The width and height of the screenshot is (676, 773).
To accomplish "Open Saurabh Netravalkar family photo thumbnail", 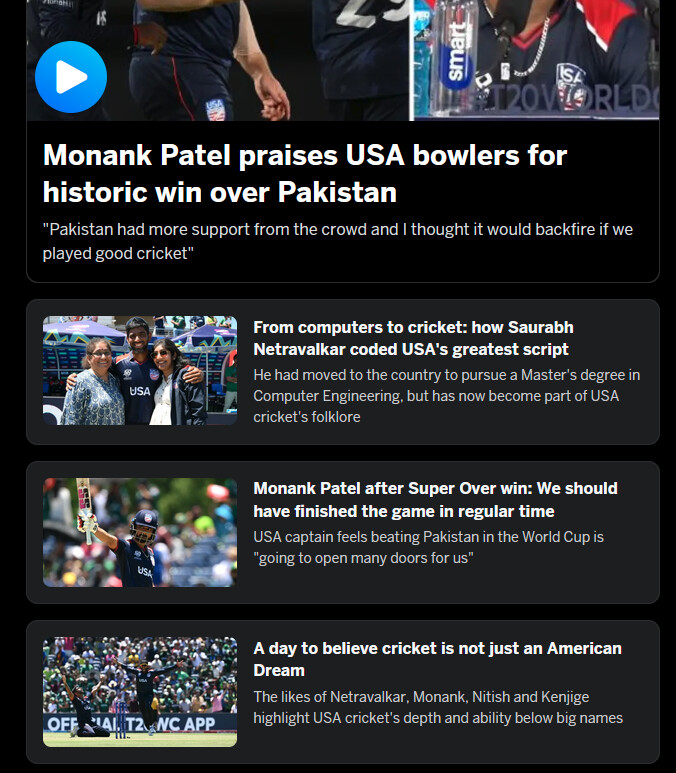I will point(140,371).
